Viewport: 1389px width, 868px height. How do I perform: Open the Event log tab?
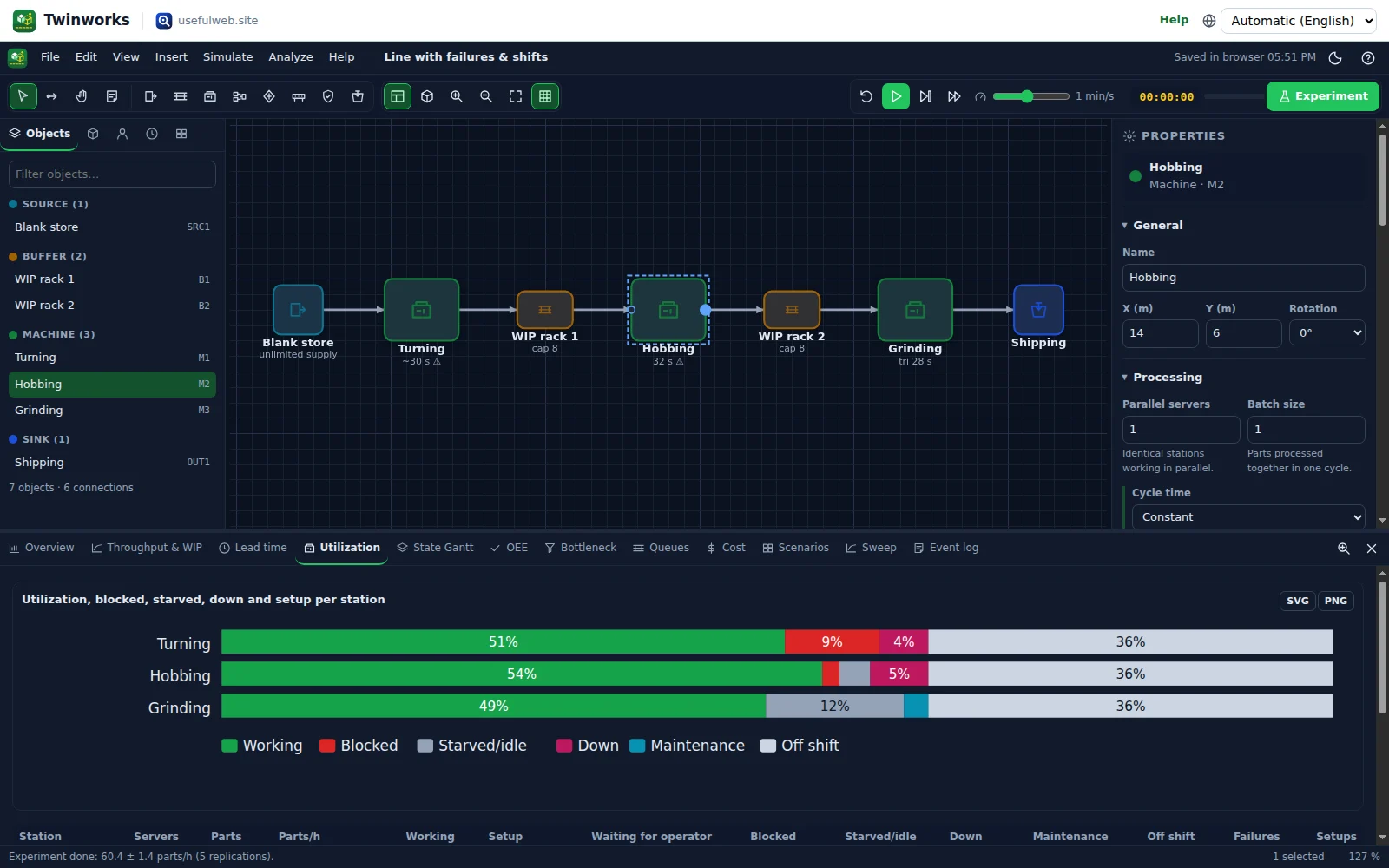pyautogui.click(x=945, y=548)
